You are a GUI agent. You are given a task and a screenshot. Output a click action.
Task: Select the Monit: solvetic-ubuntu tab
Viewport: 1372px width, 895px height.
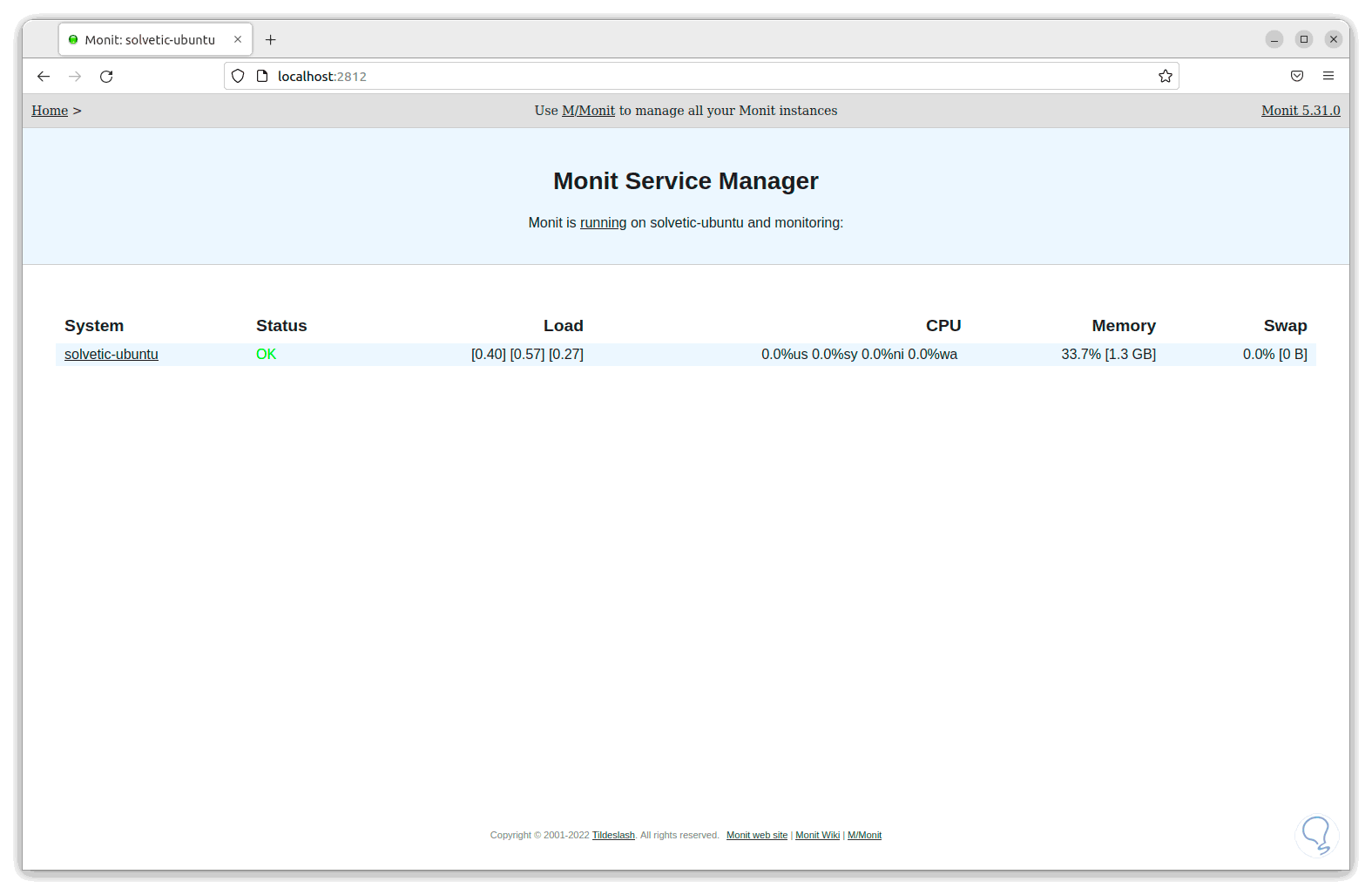point(156,40)
